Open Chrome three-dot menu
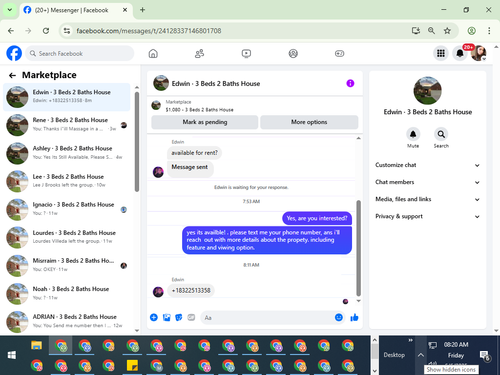Viewport: 500px width, 375px height. click(489, 31)
